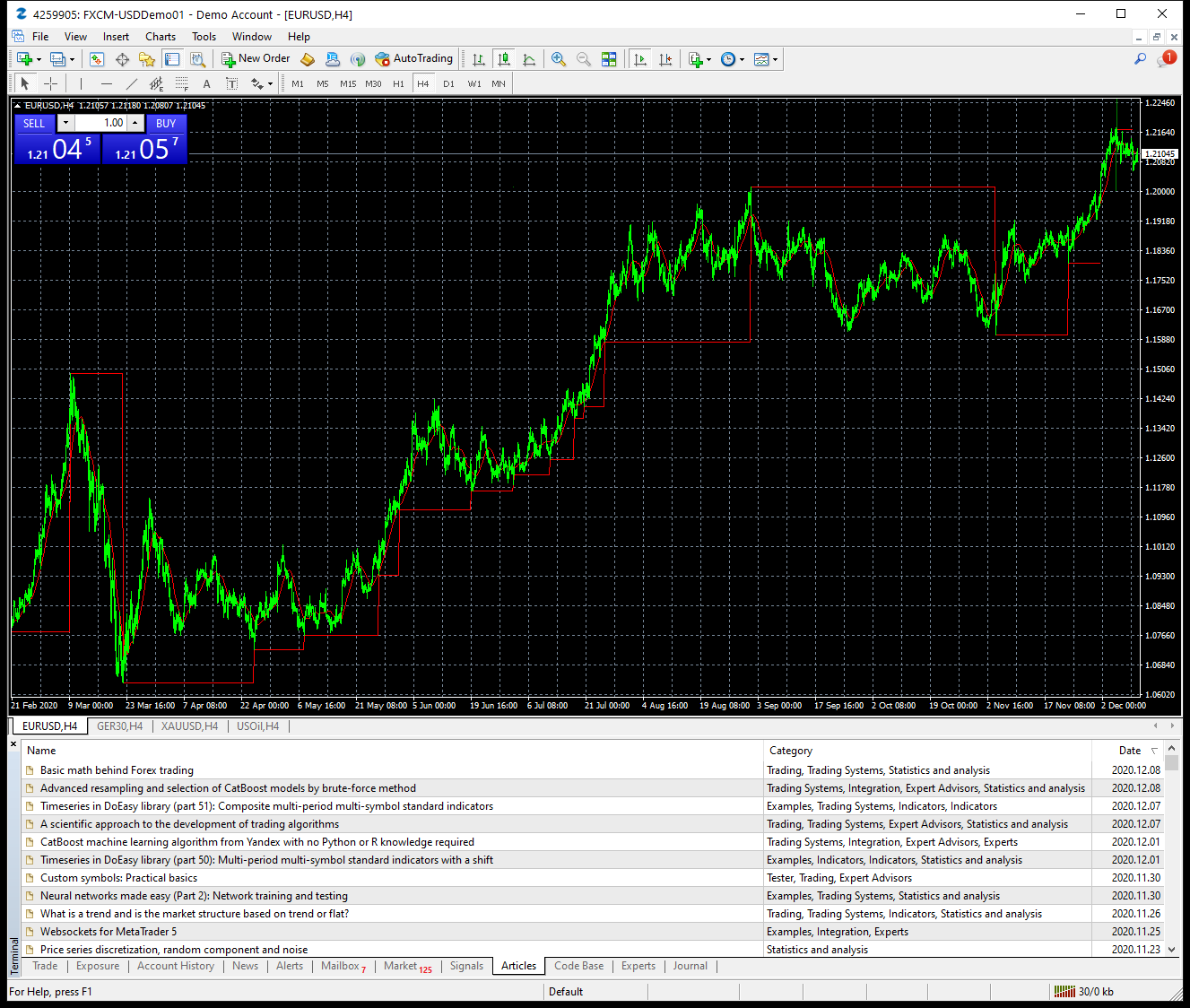Select the text label tool
The image size is (1190, 1008).
point(231,83)
